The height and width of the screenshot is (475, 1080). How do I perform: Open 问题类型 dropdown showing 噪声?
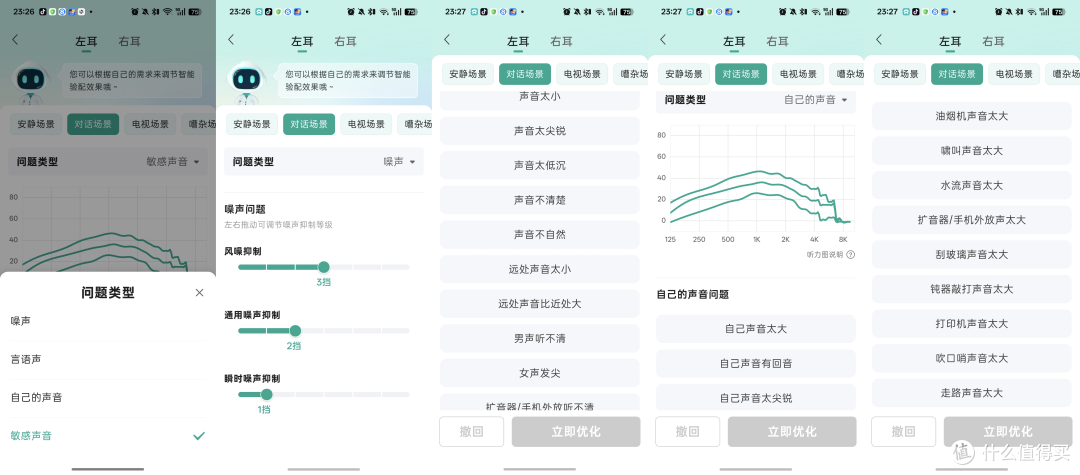[324, 162]
